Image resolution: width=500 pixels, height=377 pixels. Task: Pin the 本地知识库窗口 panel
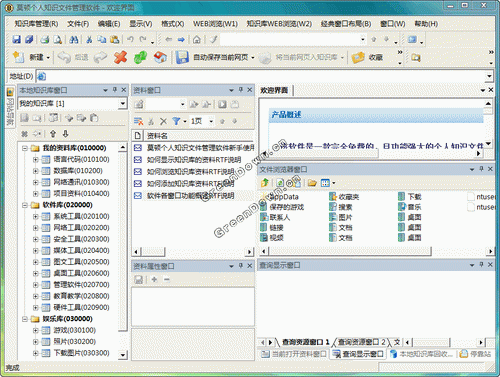click(x=115, y=90)
